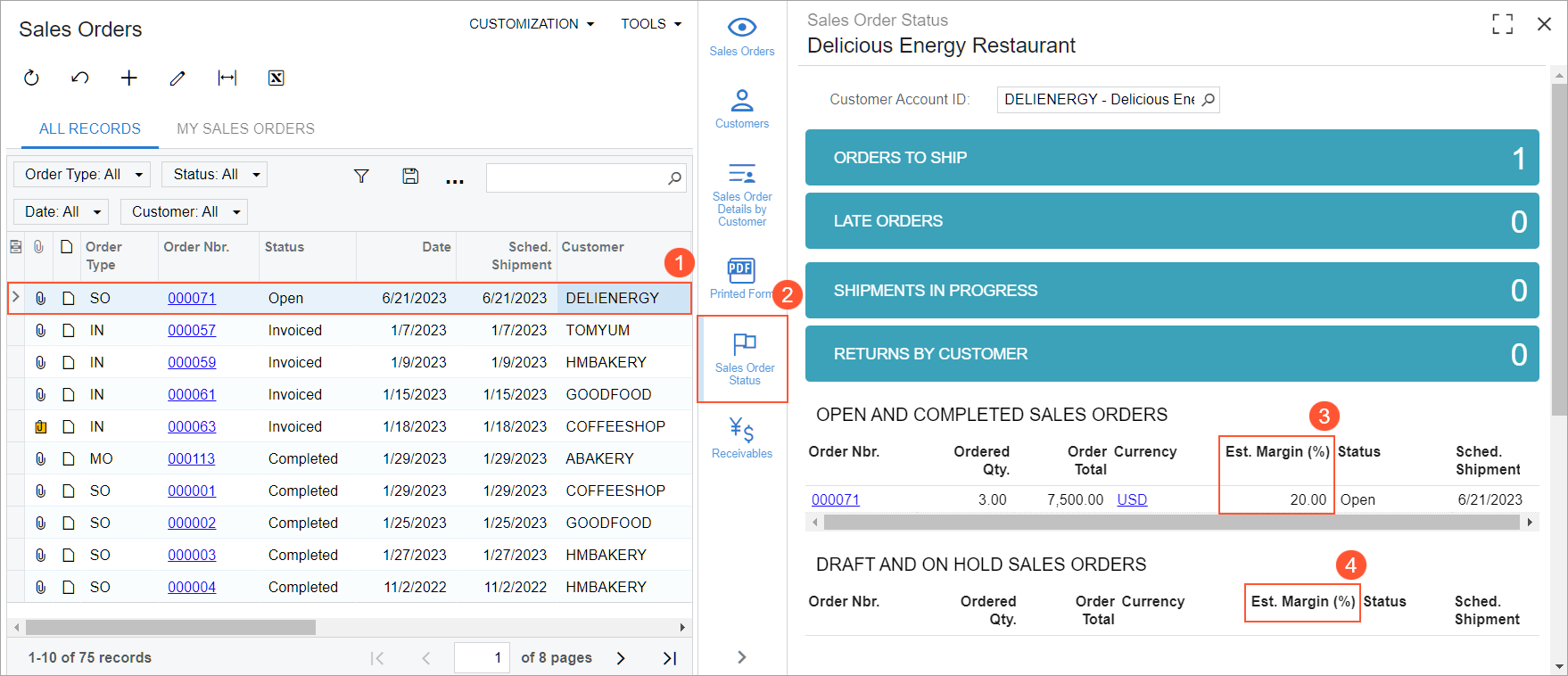Click the lookup magnifier for Customer Account ID
This screenshot has width=1568, height=676.
(x=1208, y=100)
